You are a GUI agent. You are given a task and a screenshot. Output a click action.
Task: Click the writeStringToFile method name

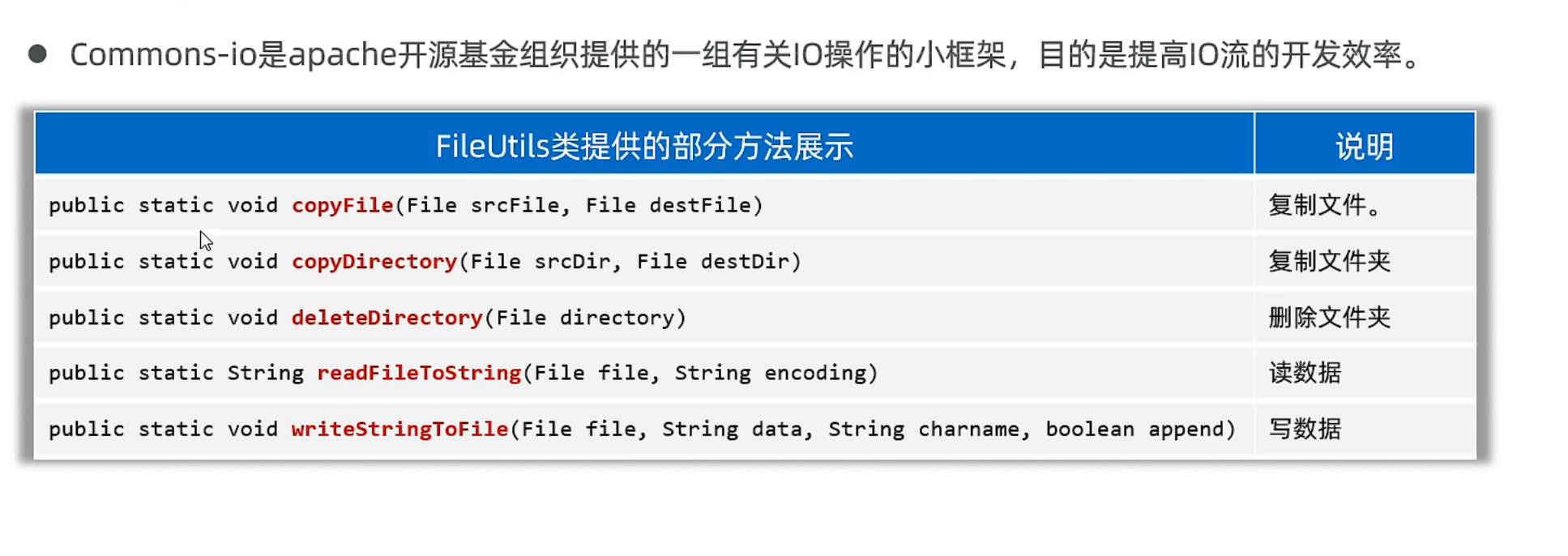click(399, 429)
